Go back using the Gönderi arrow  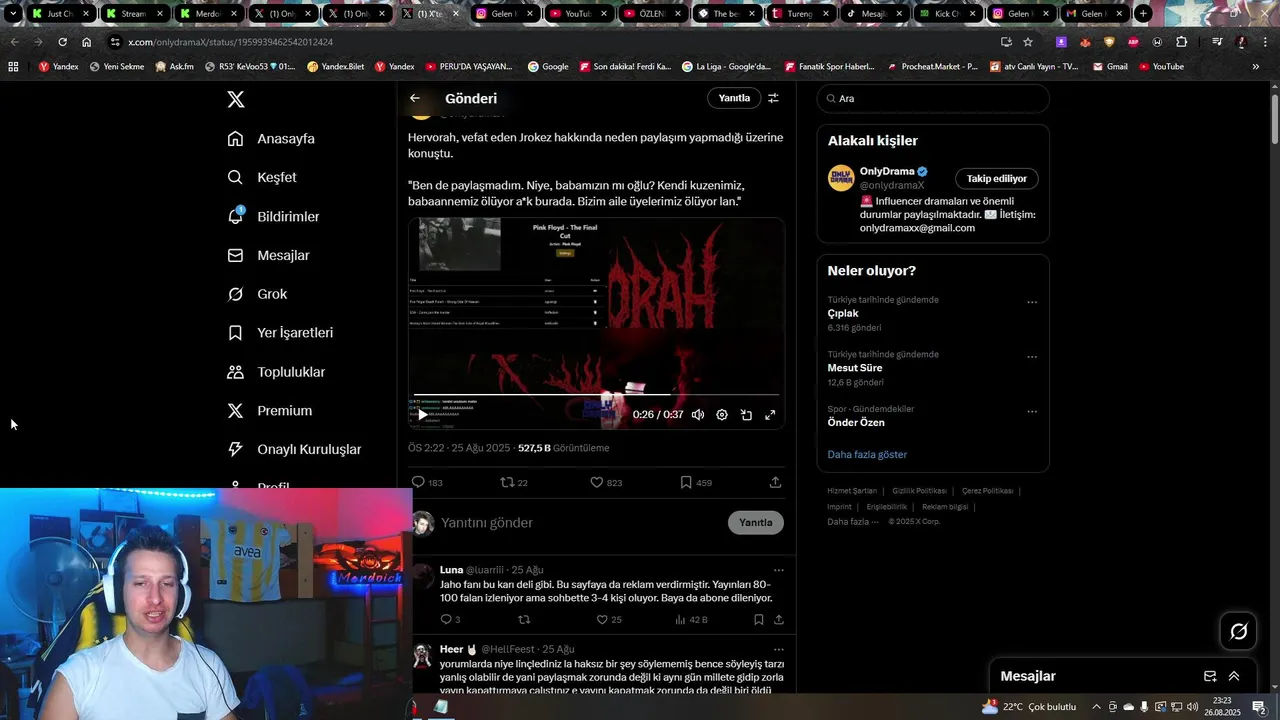pyautogui.click(x=415, y=98)
